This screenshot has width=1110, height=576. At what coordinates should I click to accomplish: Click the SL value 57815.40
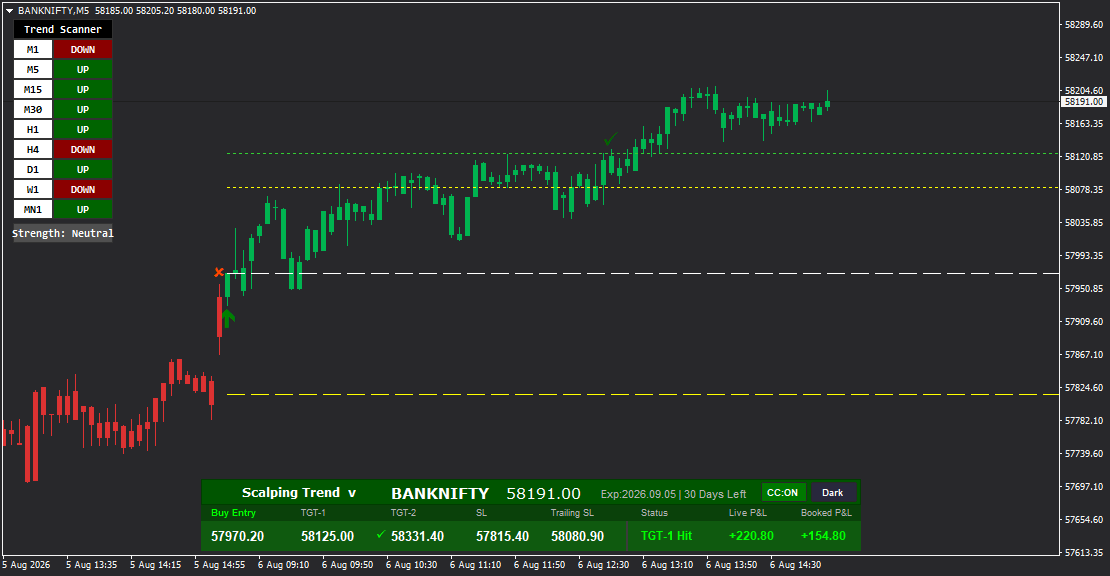click(502, 536)
